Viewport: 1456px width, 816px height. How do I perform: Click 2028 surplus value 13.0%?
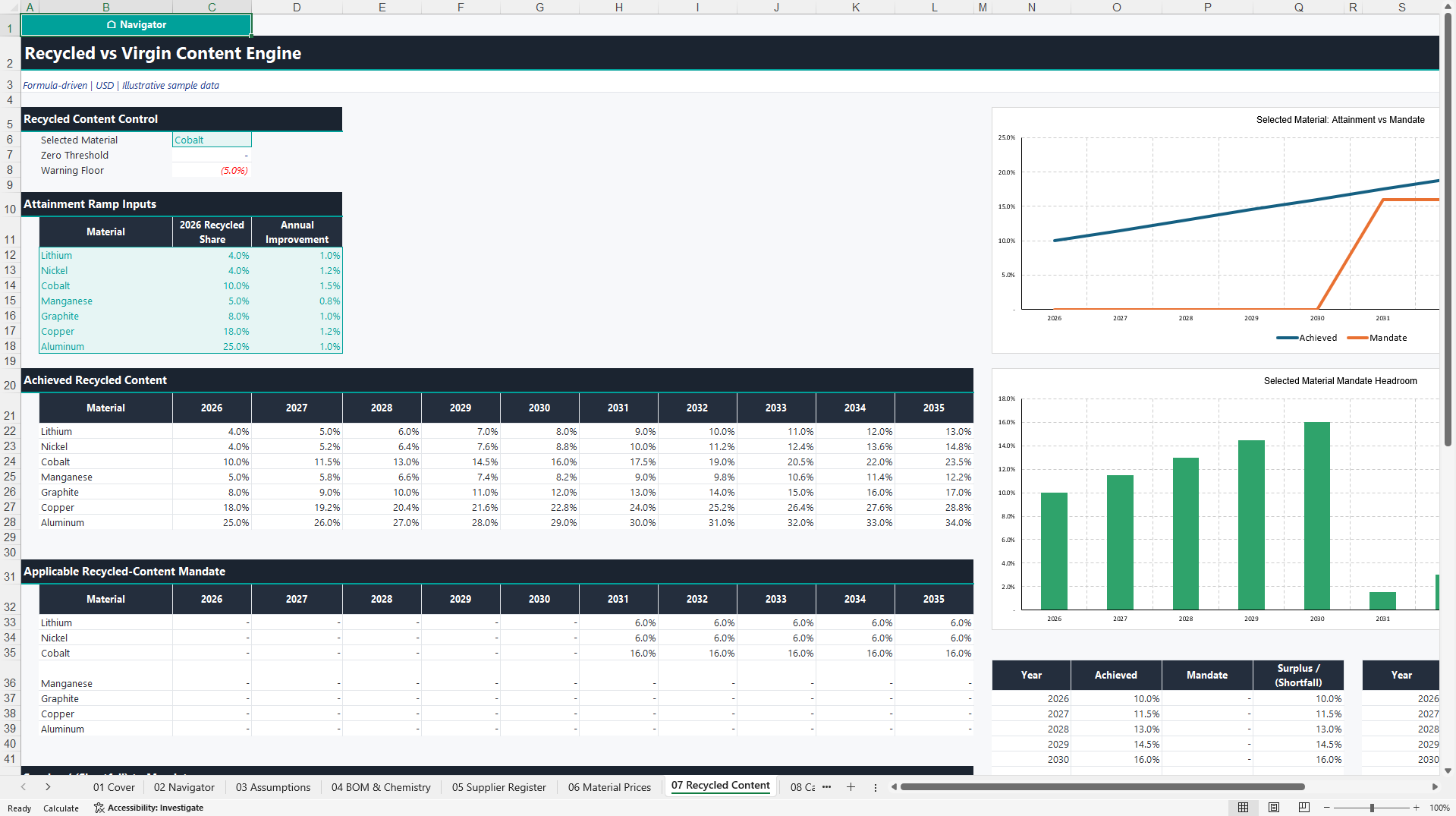point(1298,729)
